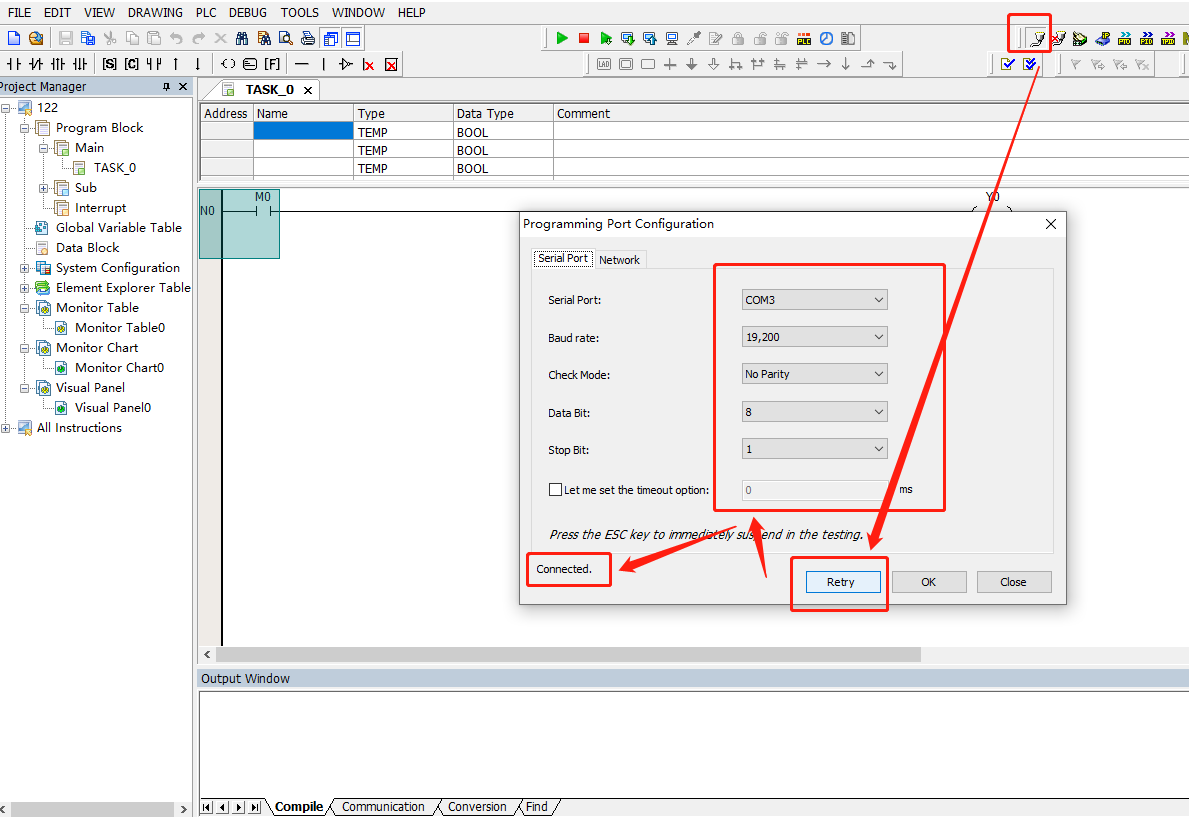1189x817 pixels.
Task: Click the red Stop PLC button
Action: (584, 38)
